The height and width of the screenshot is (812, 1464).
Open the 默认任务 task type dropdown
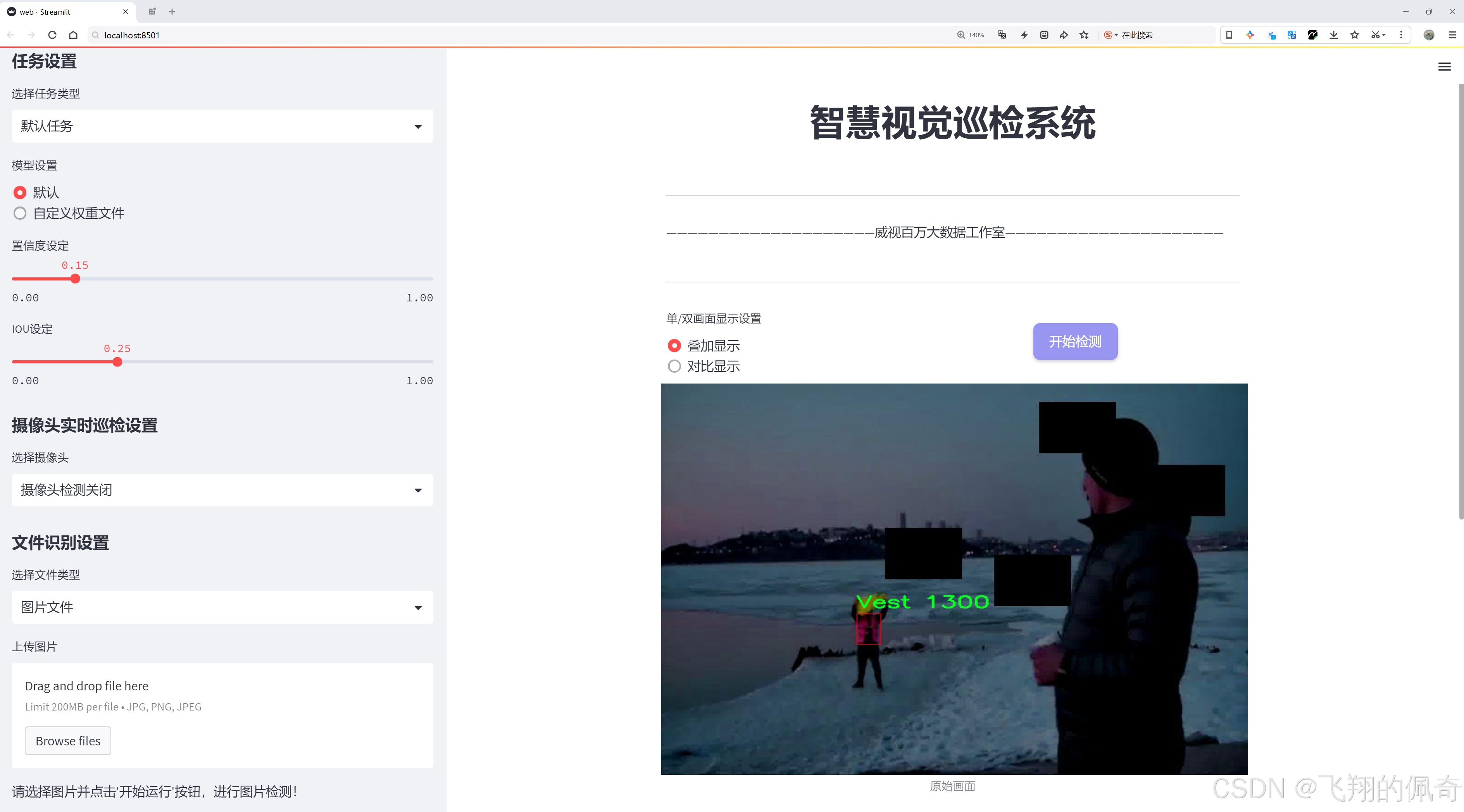point(222,126)
